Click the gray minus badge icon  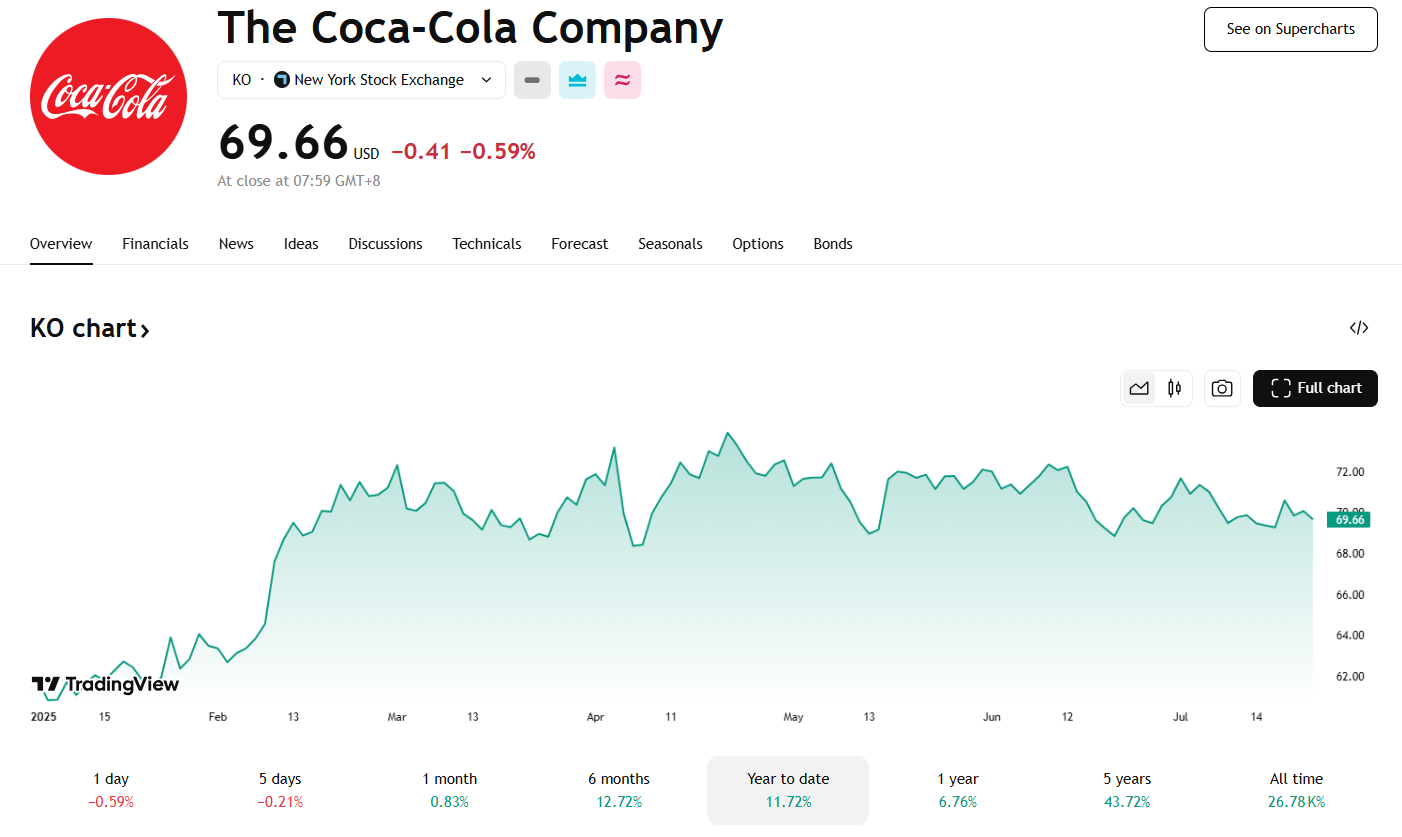(x=532, y=80)
